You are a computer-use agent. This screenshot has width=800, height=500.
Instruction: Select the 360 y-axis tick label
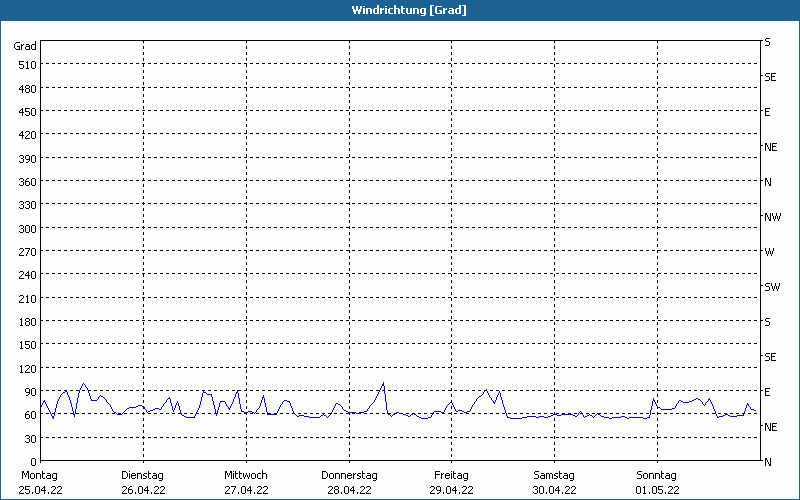28,182
